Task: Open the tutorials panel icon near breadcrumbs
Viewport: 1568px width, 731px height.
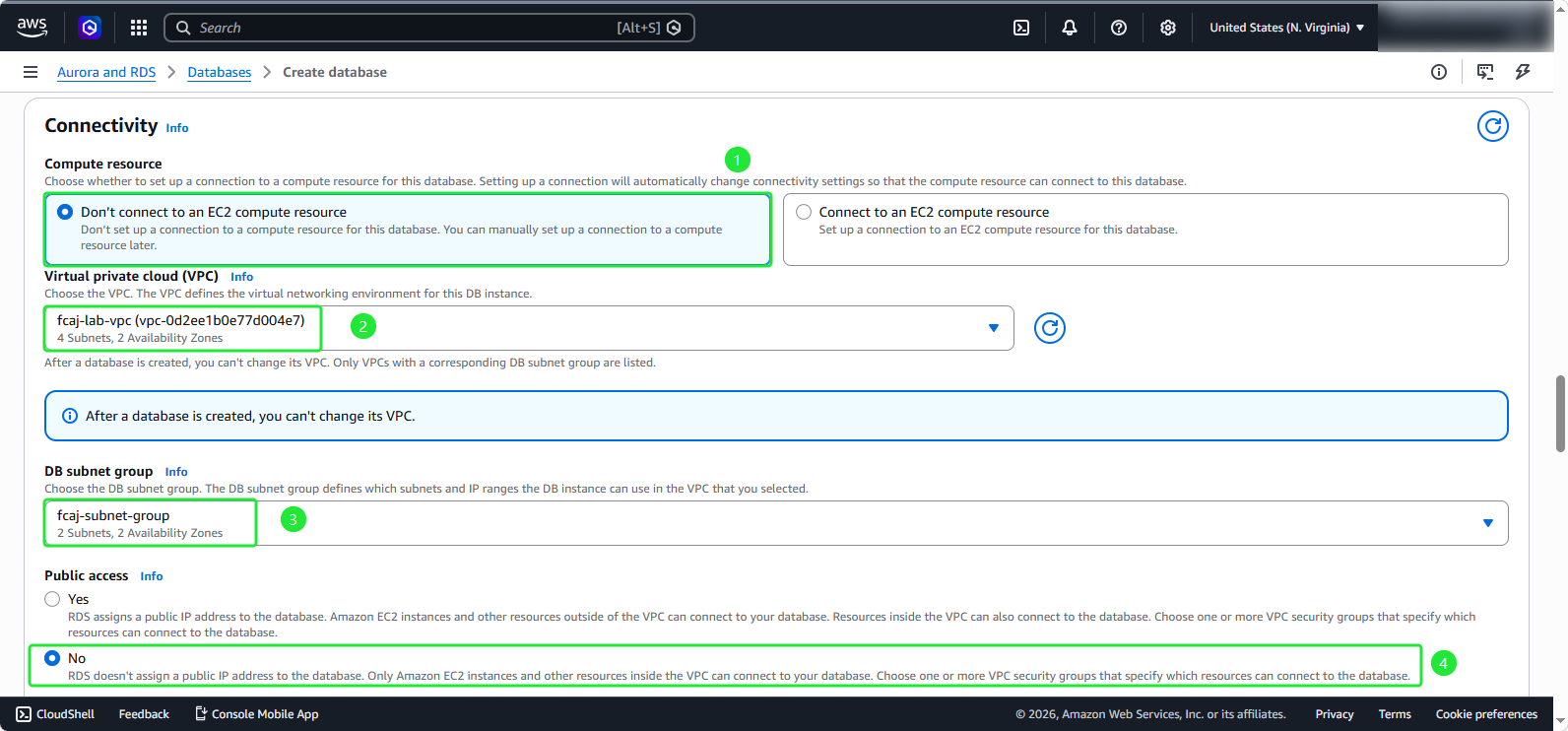Action: click(1485, 72)
